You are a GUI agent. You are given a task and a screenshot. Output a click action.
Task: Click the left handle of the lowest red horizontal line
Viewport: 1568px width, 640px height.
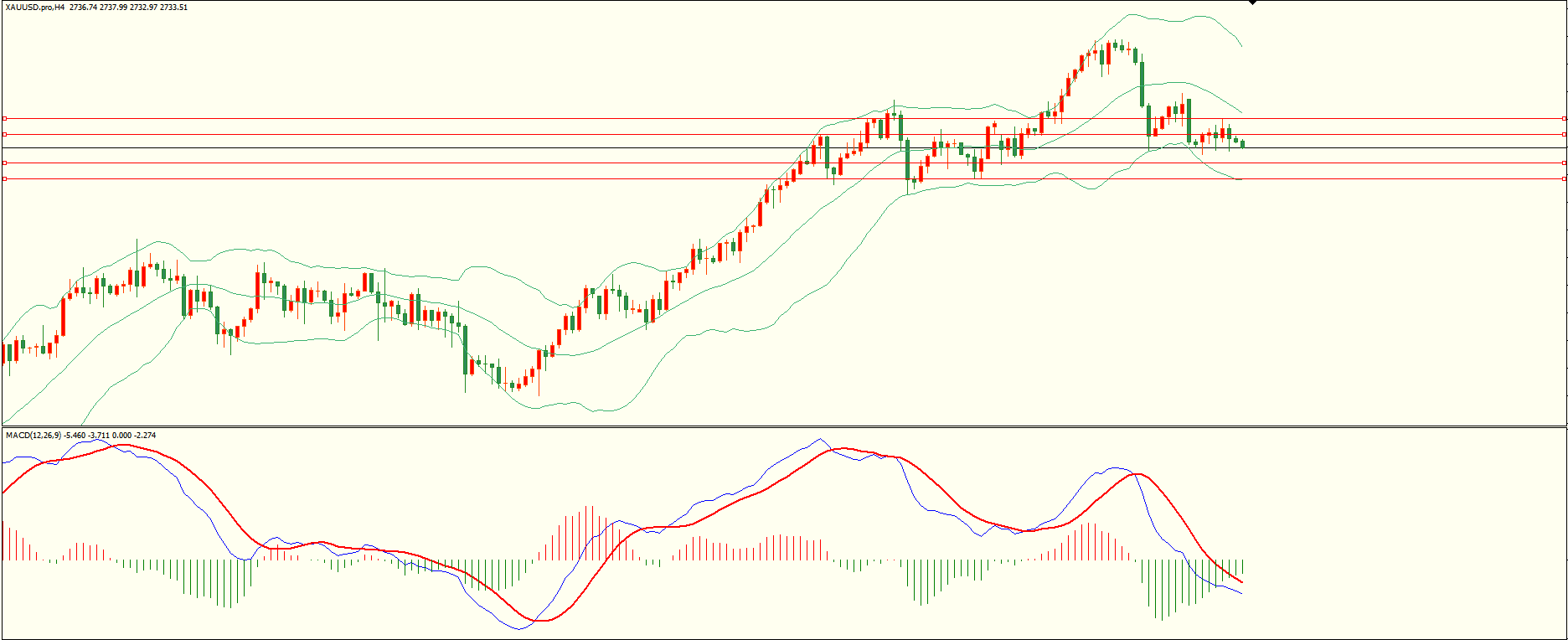pos(4,178)
